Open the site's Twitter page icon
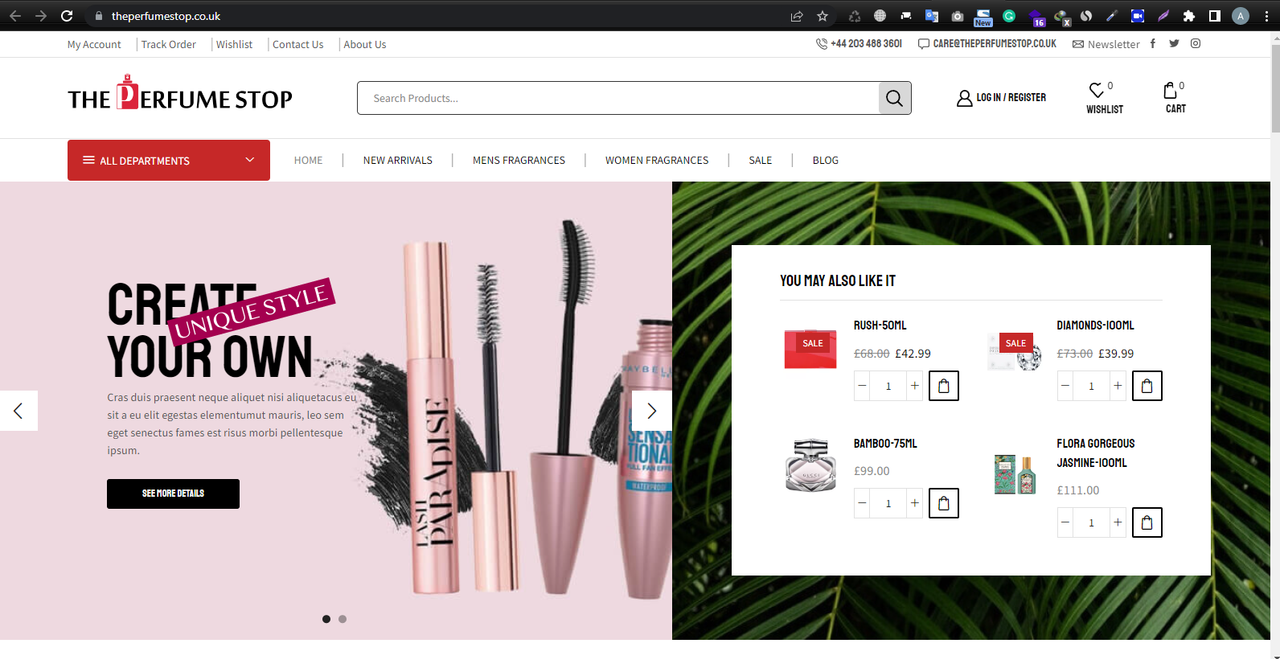The width and height of the screenshot is (1280, 659). click(1174, 44)
